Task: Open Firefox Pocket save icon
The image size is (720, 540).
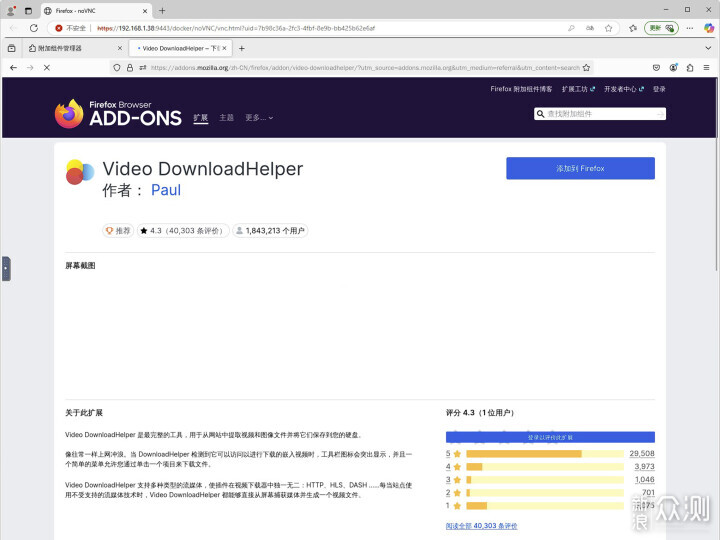Action: (x=656, y=68)
